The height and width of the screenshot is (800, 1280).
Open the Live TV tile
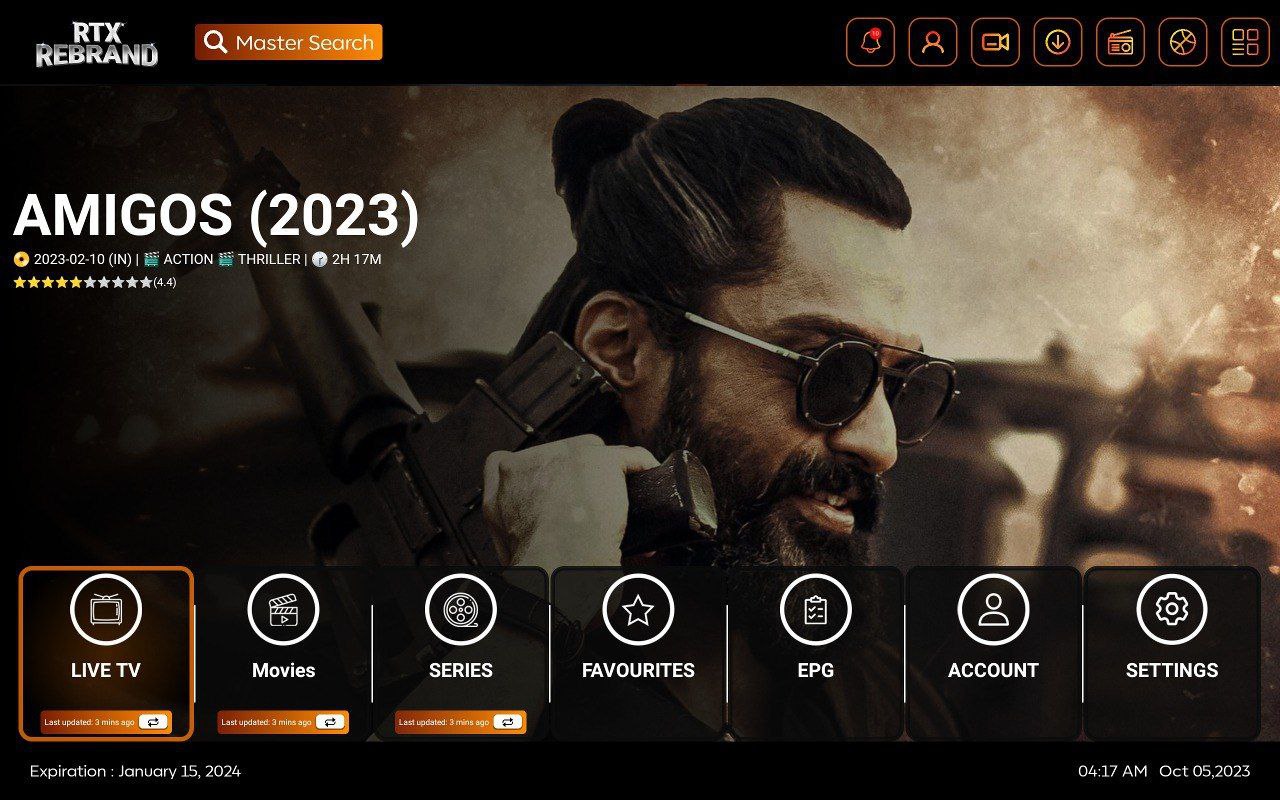106,640
